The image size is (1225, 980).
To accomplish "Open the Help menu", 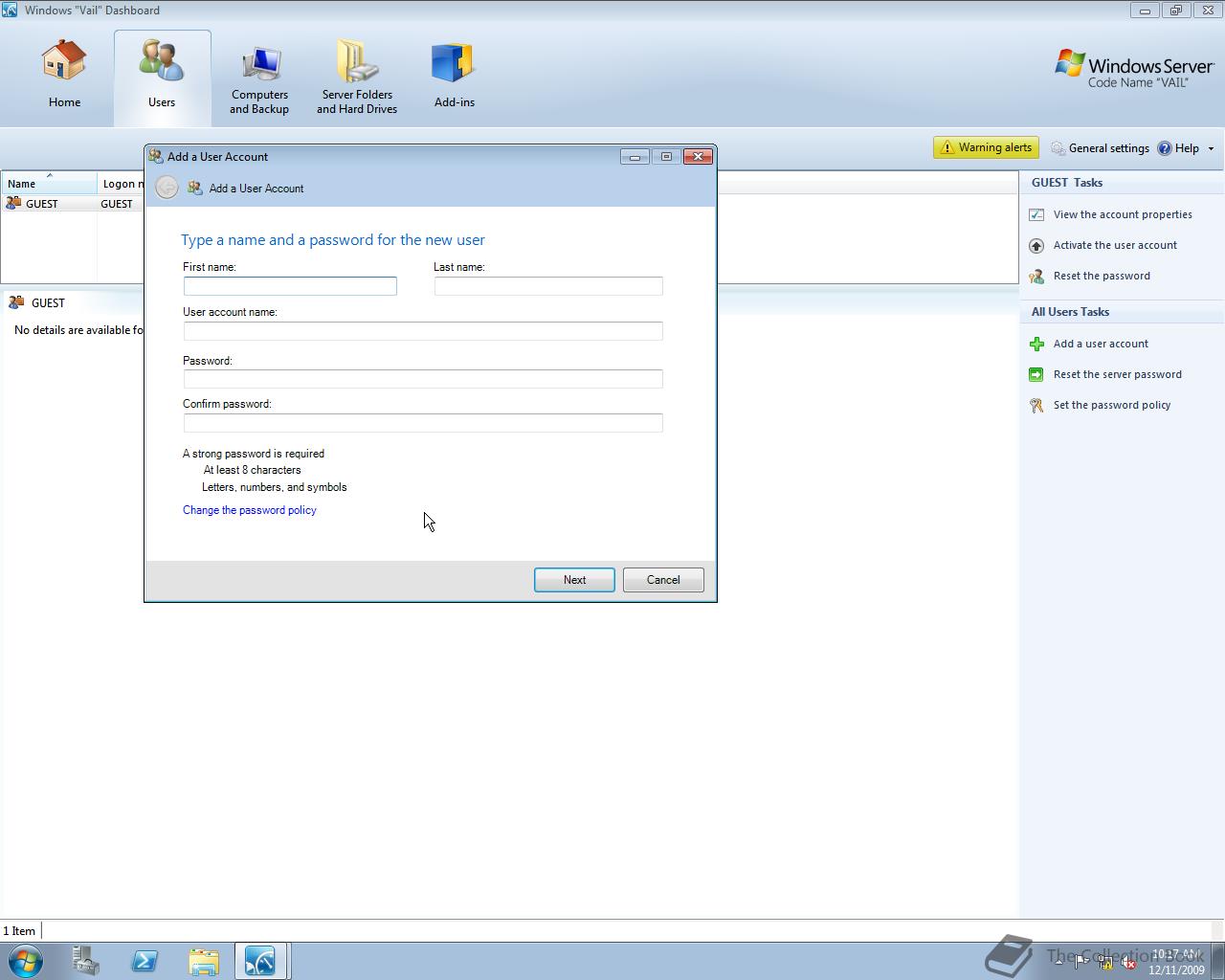I will [x=1178, y=148].
